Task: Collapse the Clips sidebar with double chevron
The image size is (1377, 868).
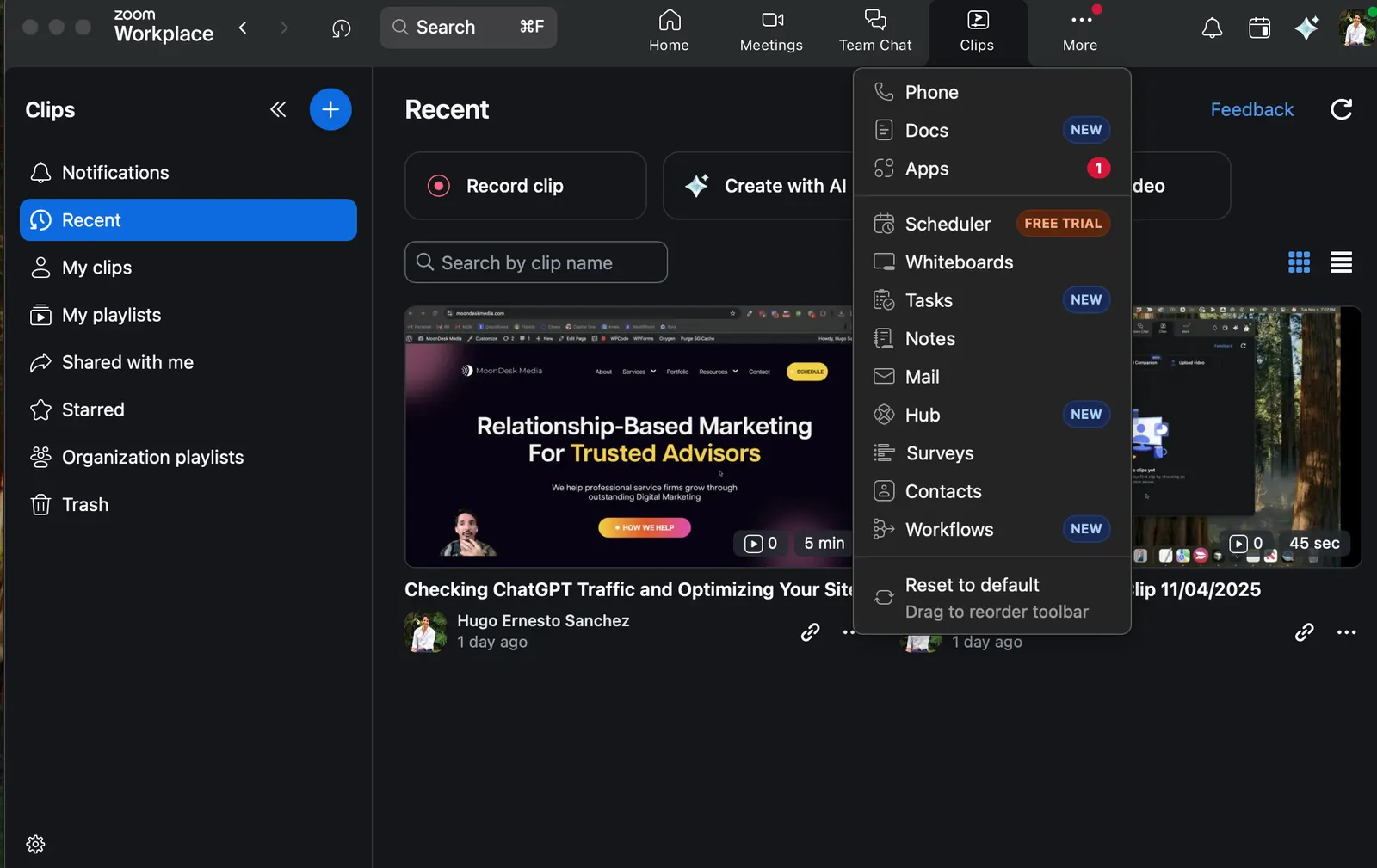Action: (278, 109)
